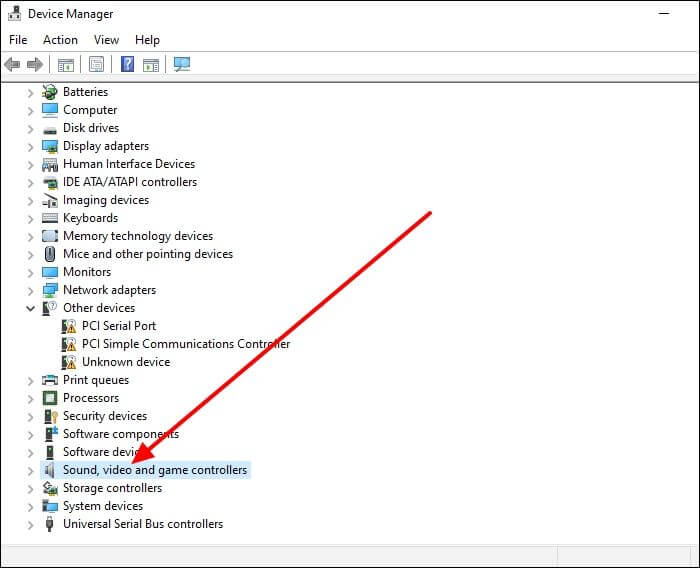This screenshot has width=700, height=568.
Task: Expand the Processors node
Action: (x=30, y=399)
